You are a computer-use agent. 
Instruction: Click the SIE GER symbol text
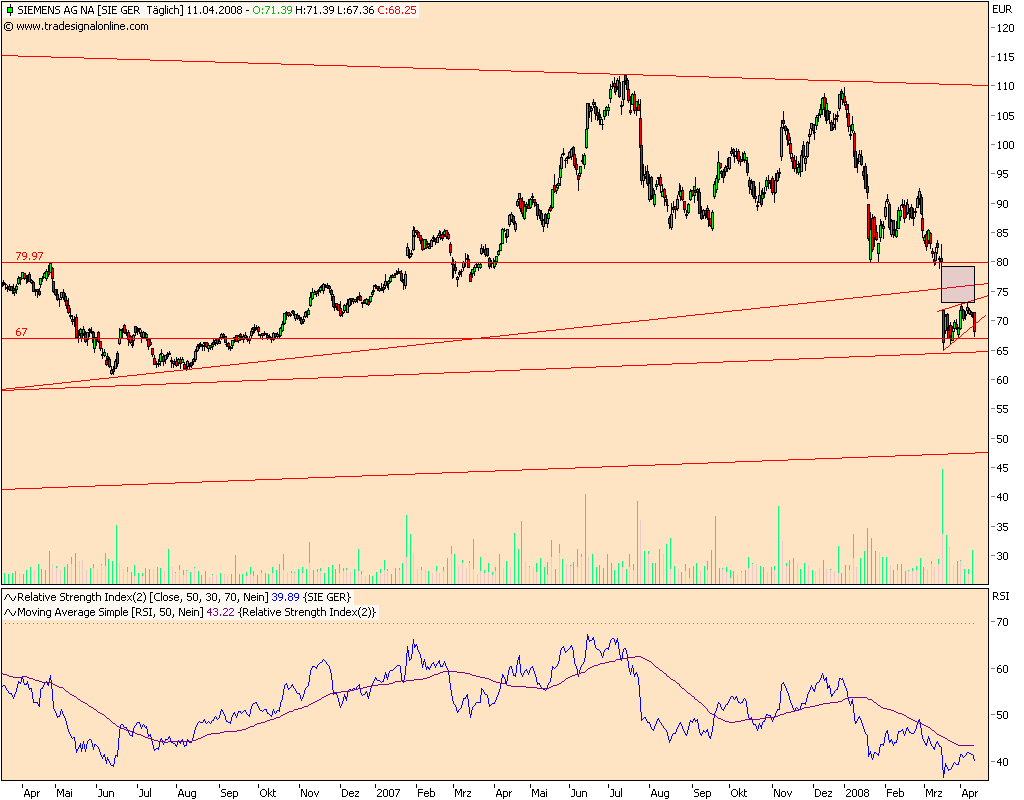(118, 11)
